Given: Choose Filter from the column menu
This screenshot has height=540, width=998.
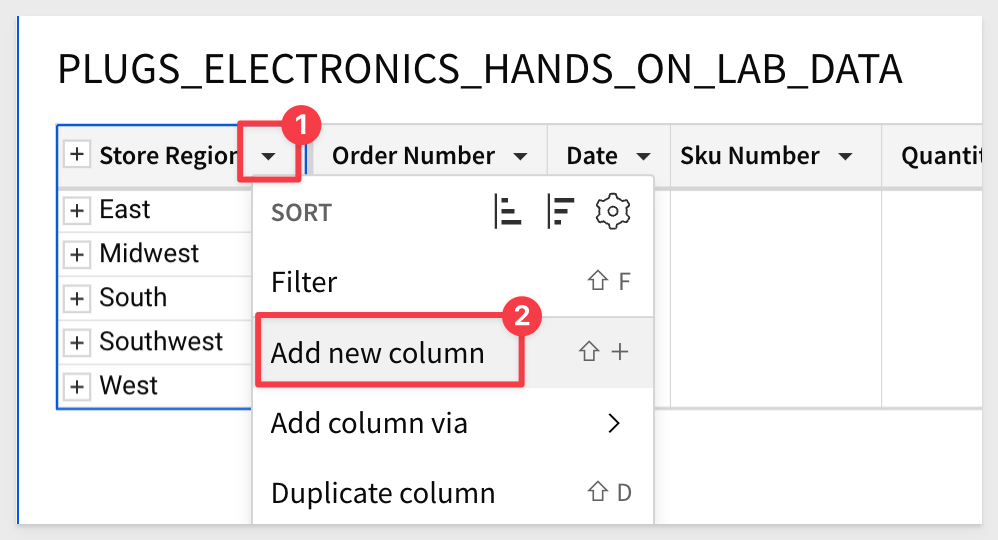Looking at the screenshot, I should click(453, 281).
